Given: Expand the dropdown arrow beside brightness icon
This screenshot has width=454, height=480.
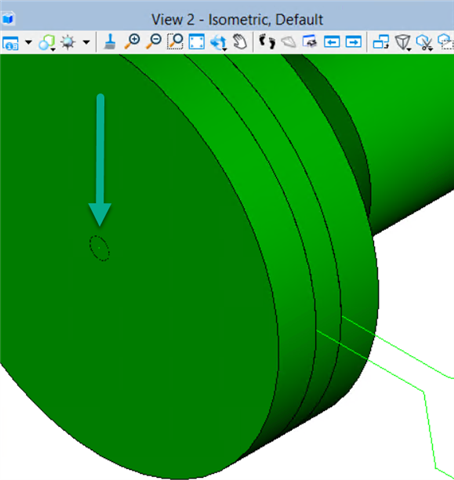Looking at the screenshot, I should (x=86, y=42).
